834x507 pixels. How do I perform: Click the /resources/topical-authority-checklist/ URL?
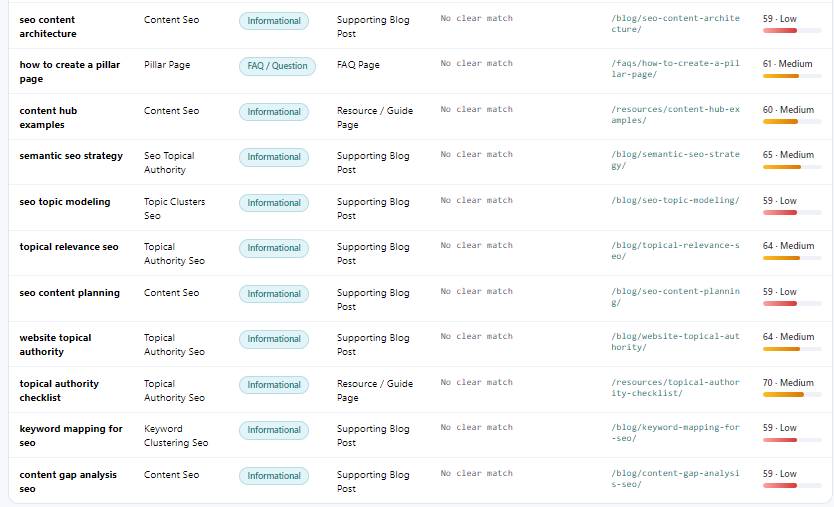(675, 387)
